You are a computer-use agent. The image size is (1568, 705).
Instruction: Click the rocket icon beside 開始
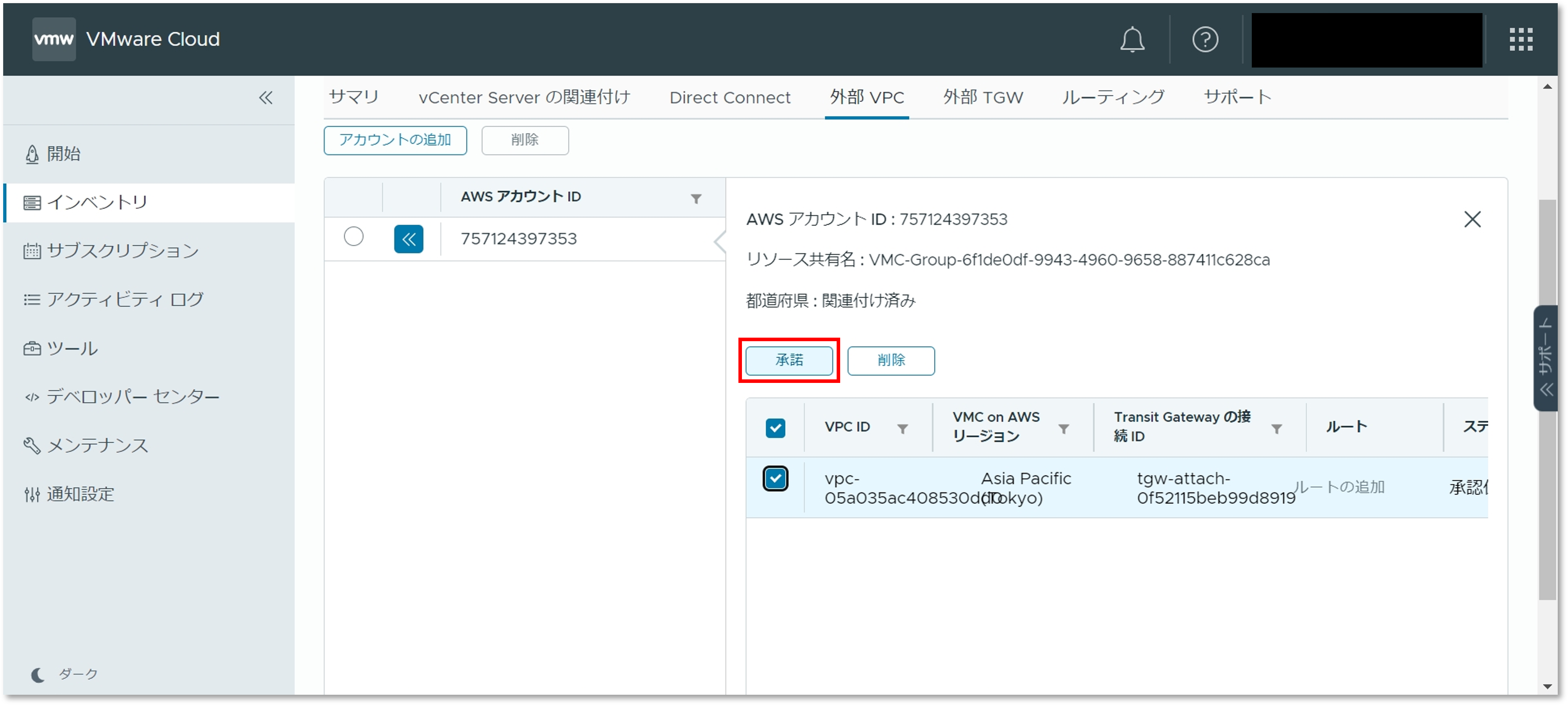[32, 154]
